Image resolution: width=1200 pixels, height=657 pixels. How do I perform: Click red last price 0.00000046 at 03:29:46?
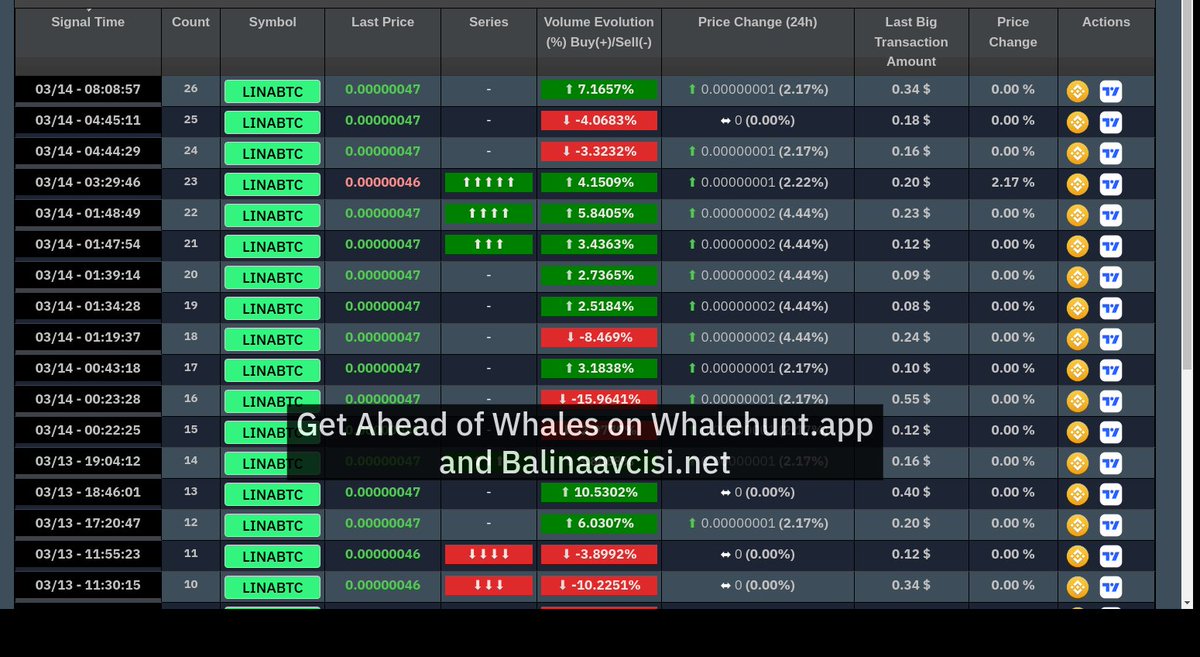[x=383, y=183]
